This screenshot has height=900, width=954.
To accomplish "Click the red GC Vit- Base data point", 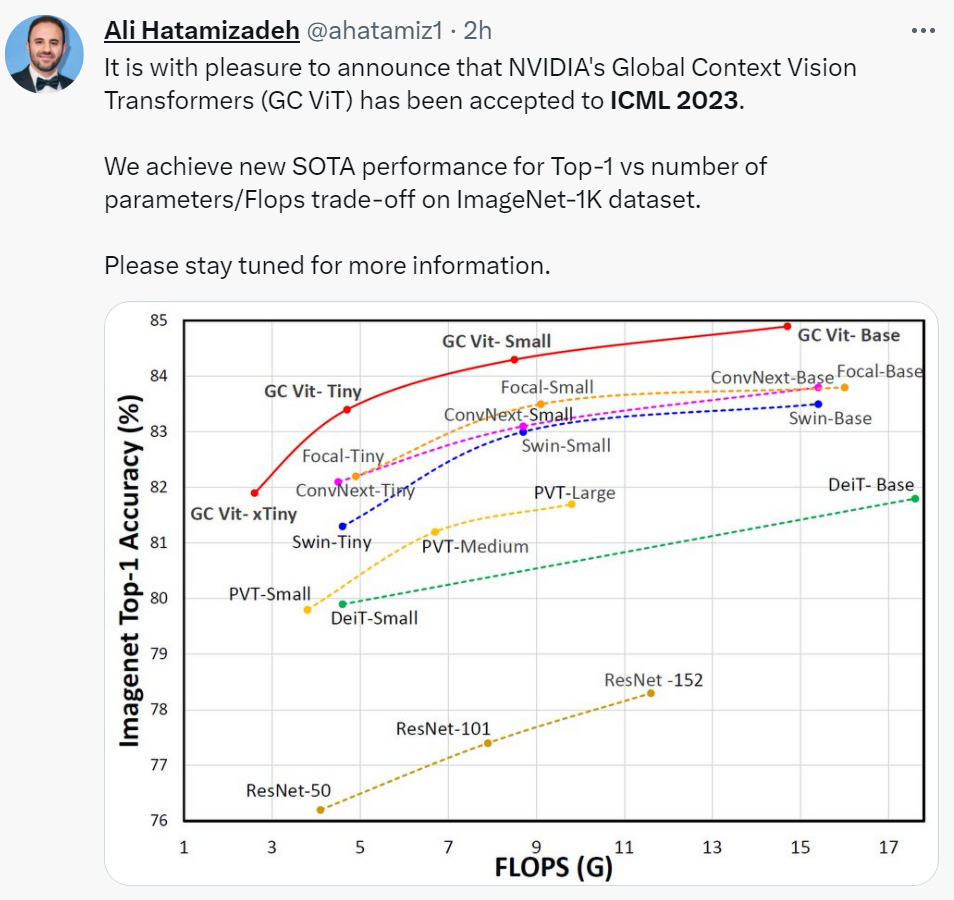I will coord(787,326).
